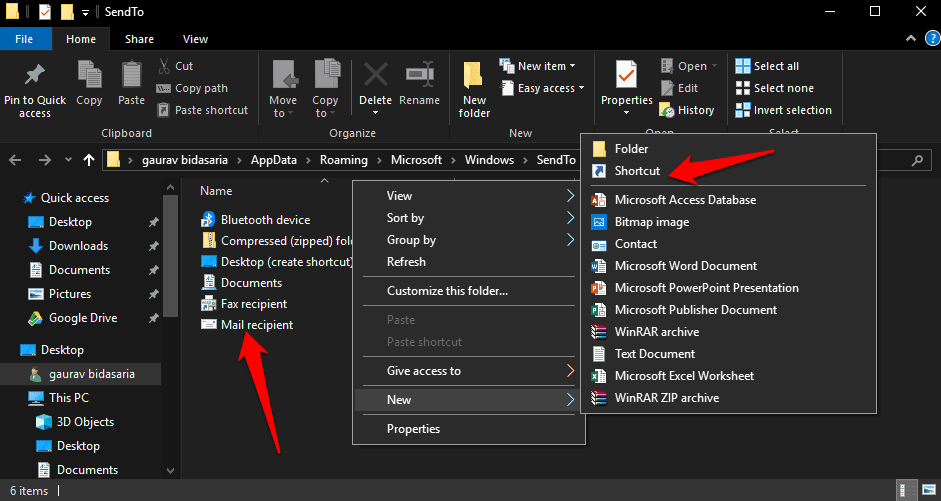Screen dimensions: 941x501
Task: Click the Properties ribbon icon
Action: tap(626, 75)
